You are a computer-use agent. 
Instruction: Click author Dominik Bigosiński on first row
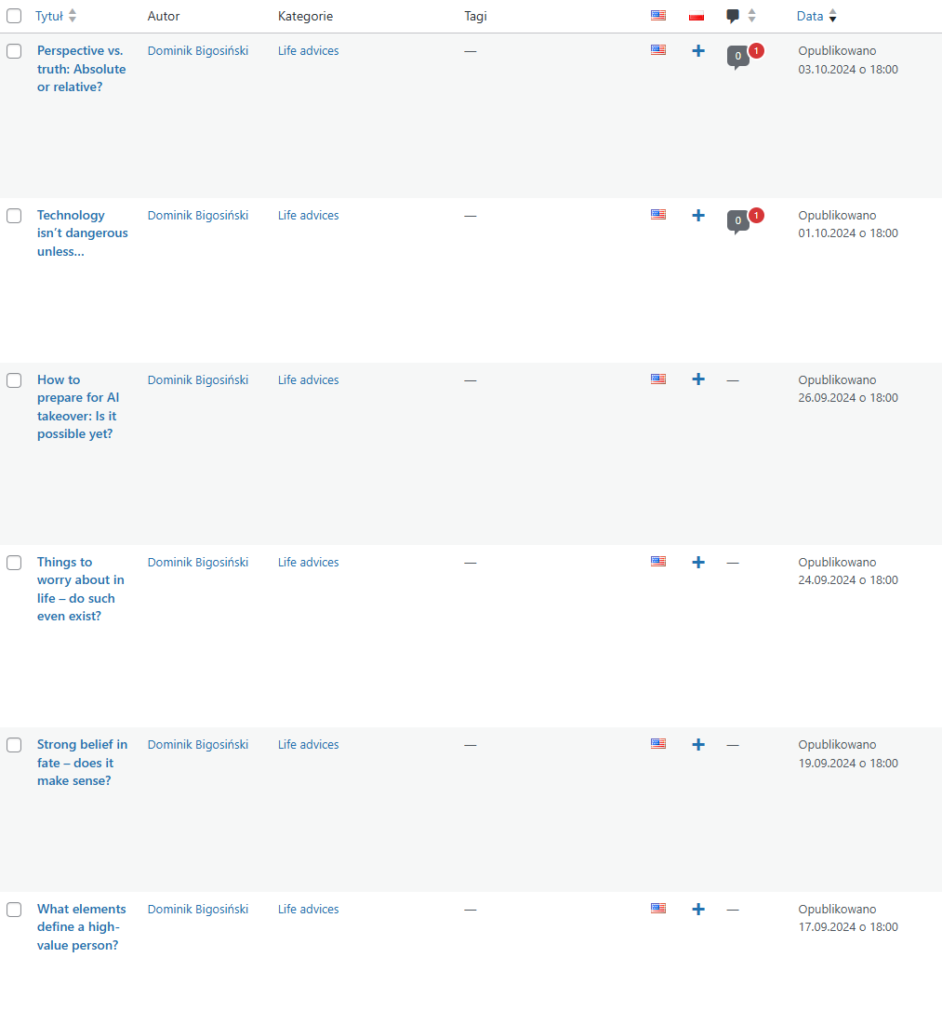coord(198,51)
